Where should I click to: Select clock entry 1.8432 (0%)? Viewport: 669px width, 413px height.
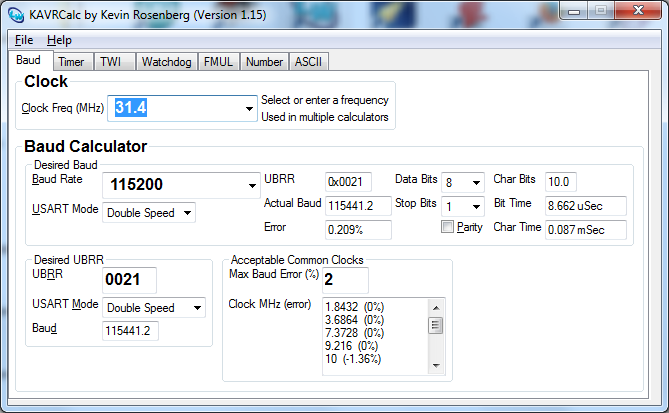click(x=354, y=307)
